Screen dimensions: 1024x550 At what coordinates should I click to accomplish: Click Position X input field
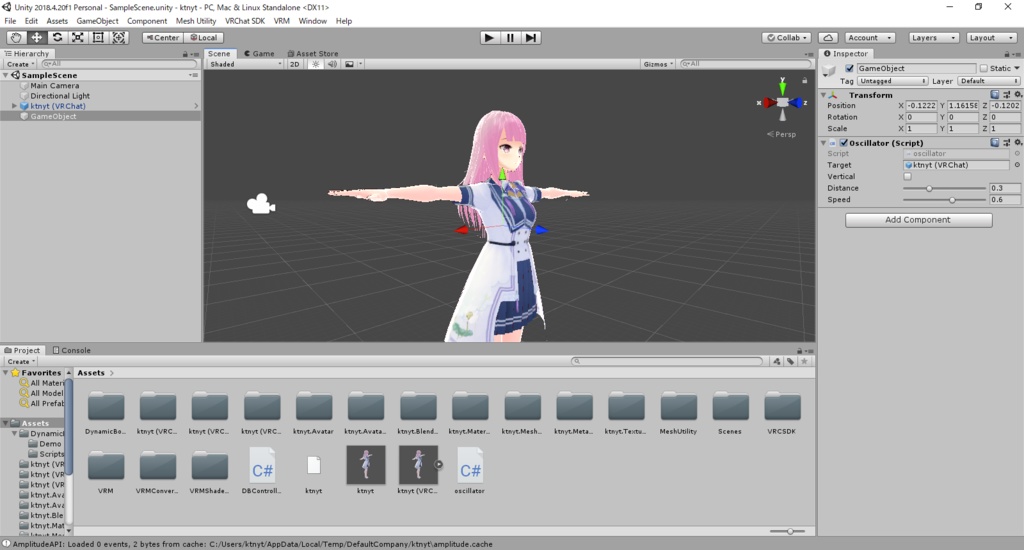point(921,105)
